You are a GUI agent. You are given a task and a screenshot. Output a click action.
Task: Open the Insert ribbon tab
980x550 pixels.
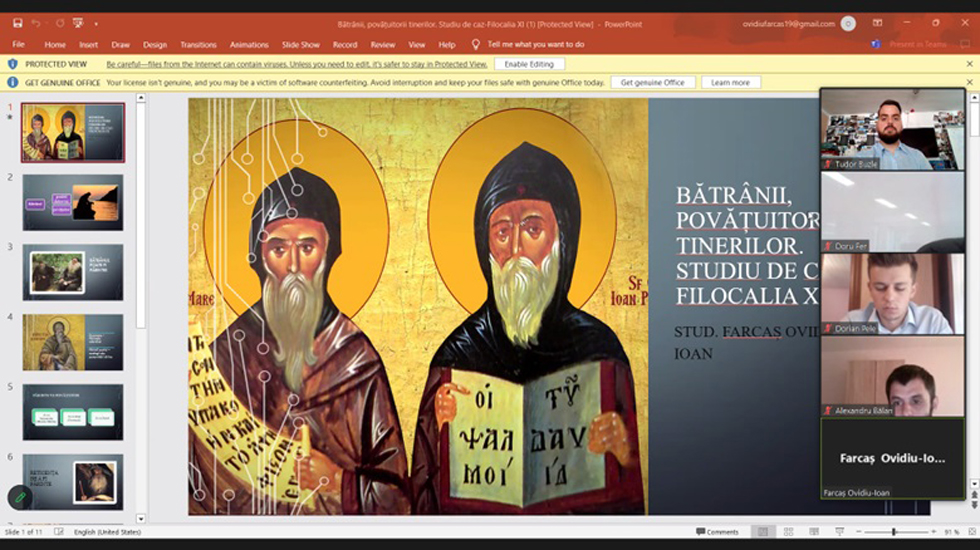(x=88, y=44)
